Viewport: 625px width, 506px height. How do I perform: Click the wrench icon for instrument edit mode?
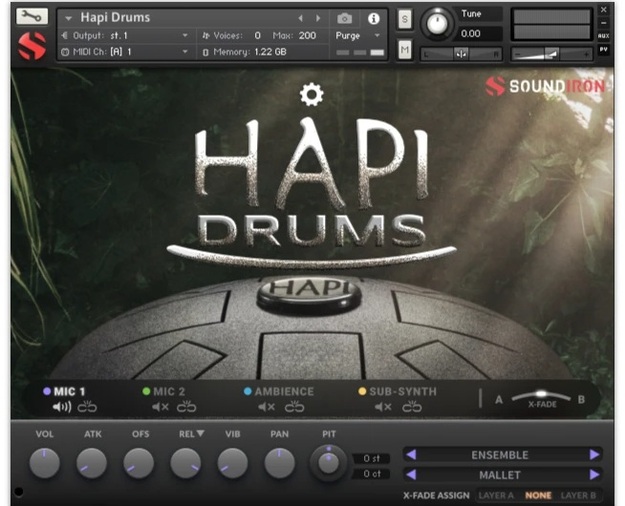coord(32,17)
